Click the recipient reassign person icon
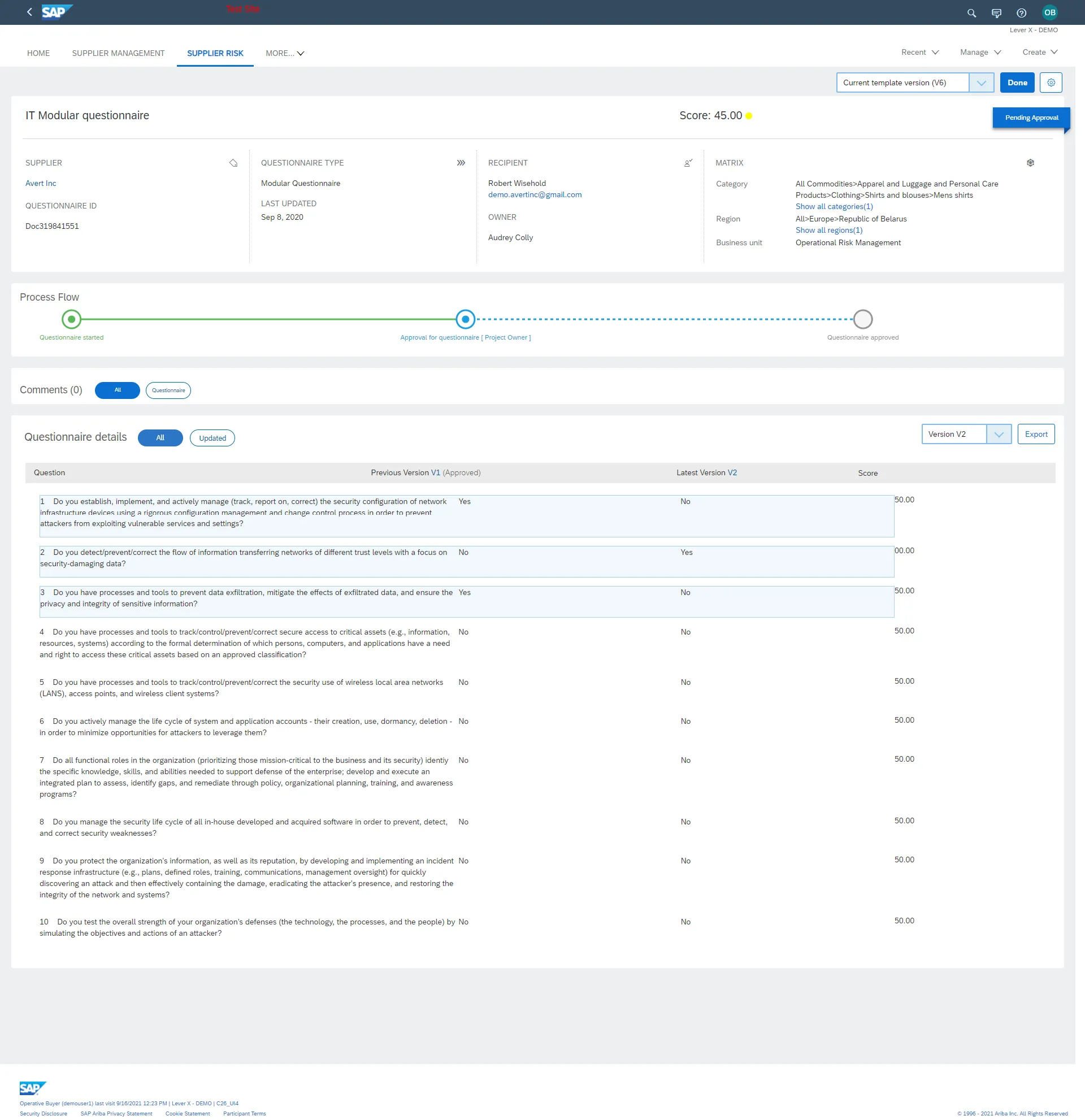Image resolution: width=1085 pixels, height=1120 pixels. pyautogui.click(x=688, y=163)
